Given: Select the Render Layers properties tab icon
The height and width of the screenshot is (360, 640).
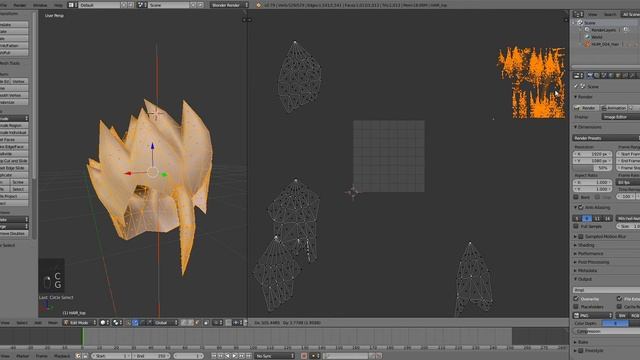Looking at the screenshot, I should tap(597, 76).
